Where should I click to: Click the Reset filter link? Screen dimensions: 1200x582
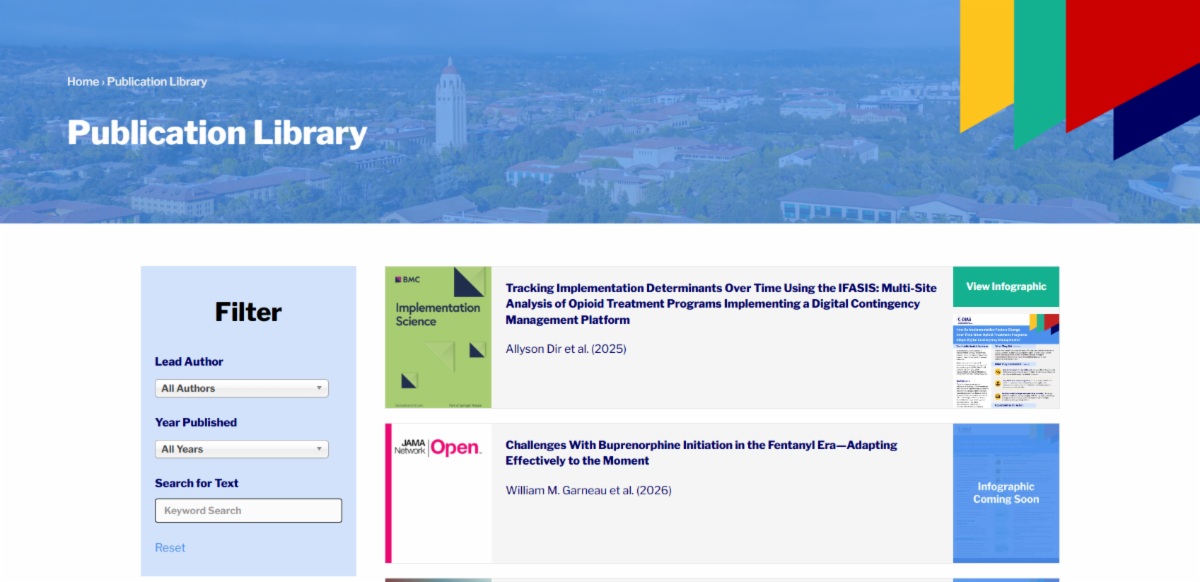point(170,548)
